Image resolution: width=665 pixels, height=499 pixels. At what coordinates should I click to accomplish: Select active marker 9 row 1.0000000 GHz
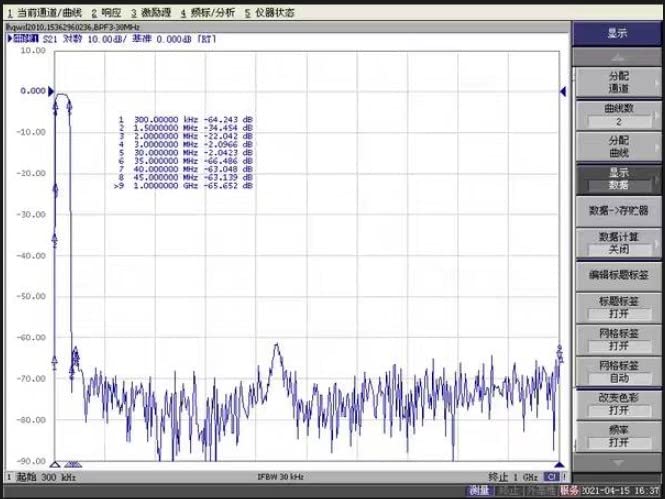tap(184, 186)
